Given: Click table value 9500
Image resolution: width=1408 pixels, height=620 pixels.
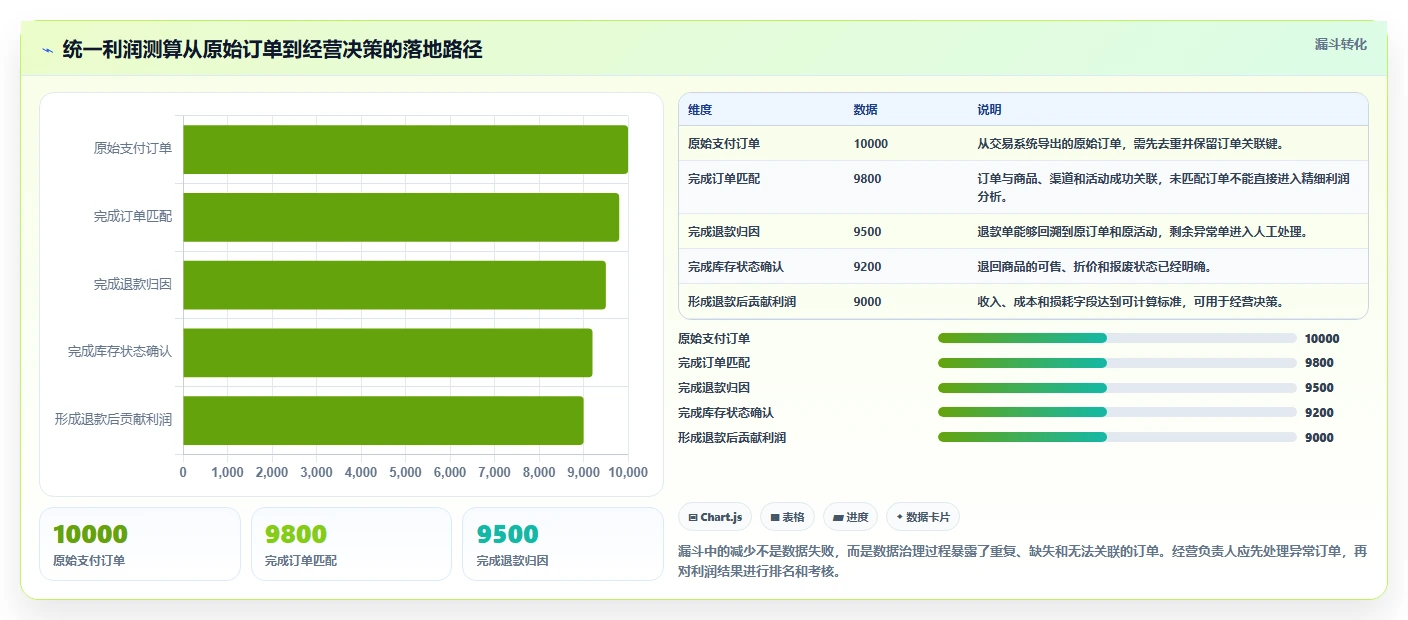Looking at the screenshot, I should [x=868, y=232].
